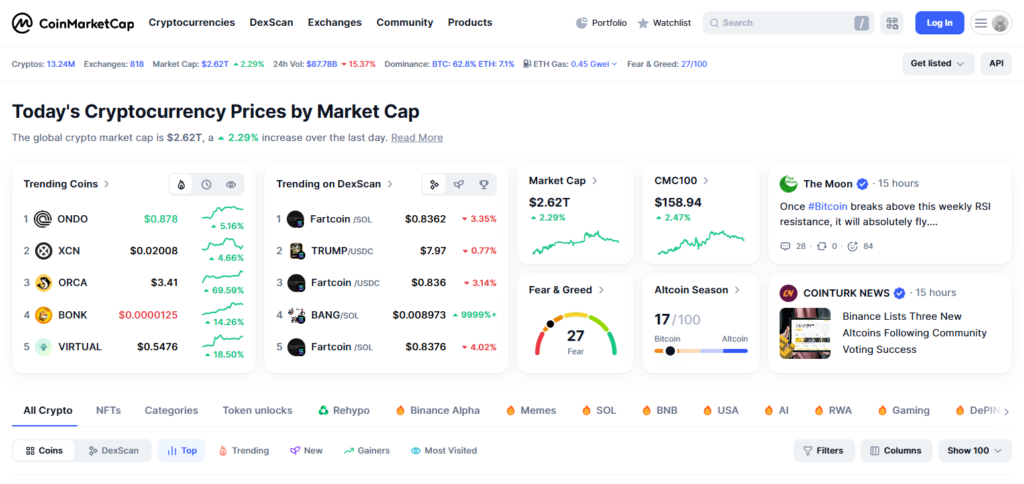Viewport: 1024px width, 484px height.
Task: Open the Watchlist star icon
Action: (643, 23)
